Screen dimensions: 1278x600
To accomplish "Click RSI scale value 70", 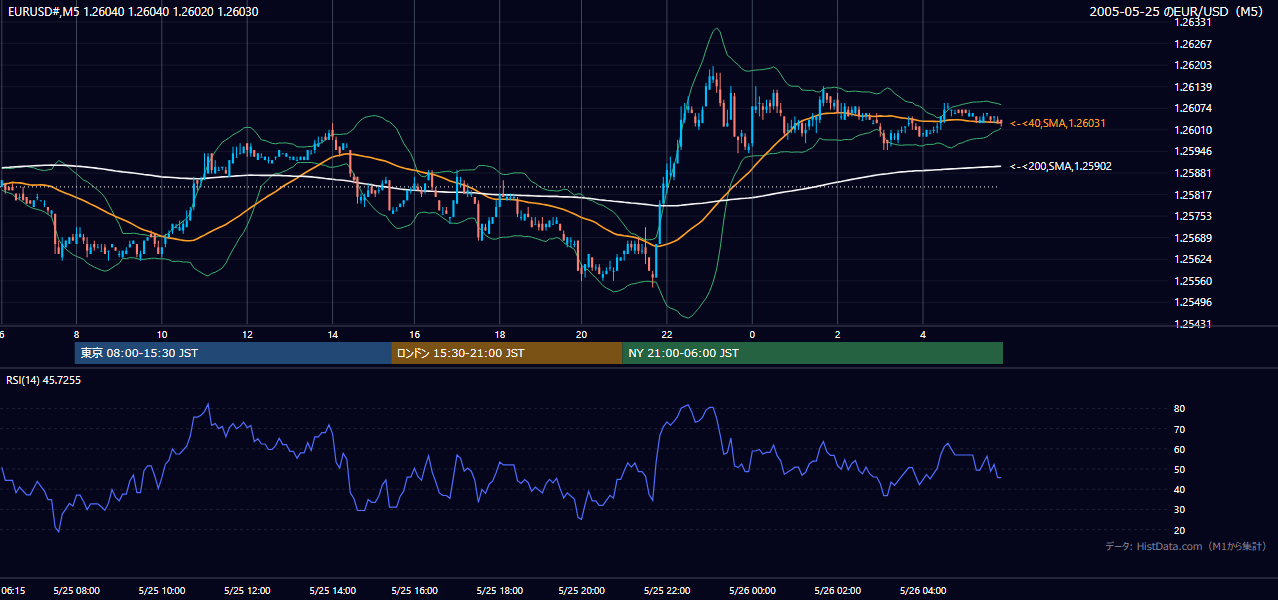I will (1179, 429).
